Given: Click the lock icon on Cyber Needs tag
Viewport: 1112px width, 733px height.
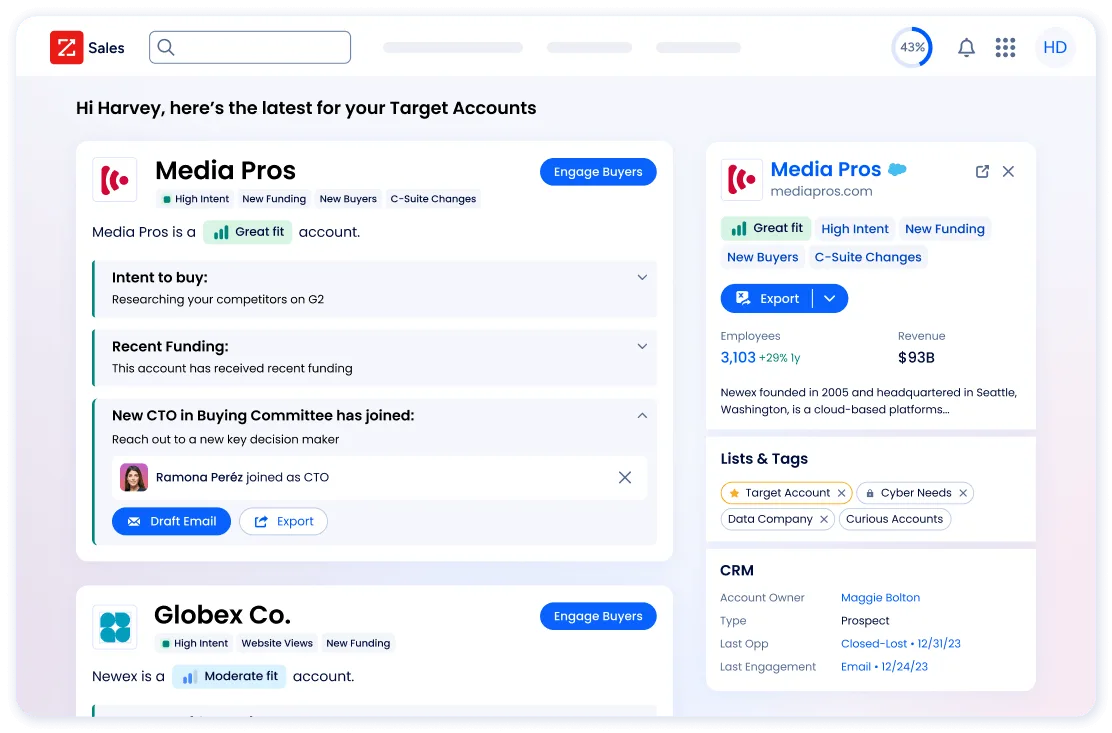Looking at the screenshot, I should point(869,493).
